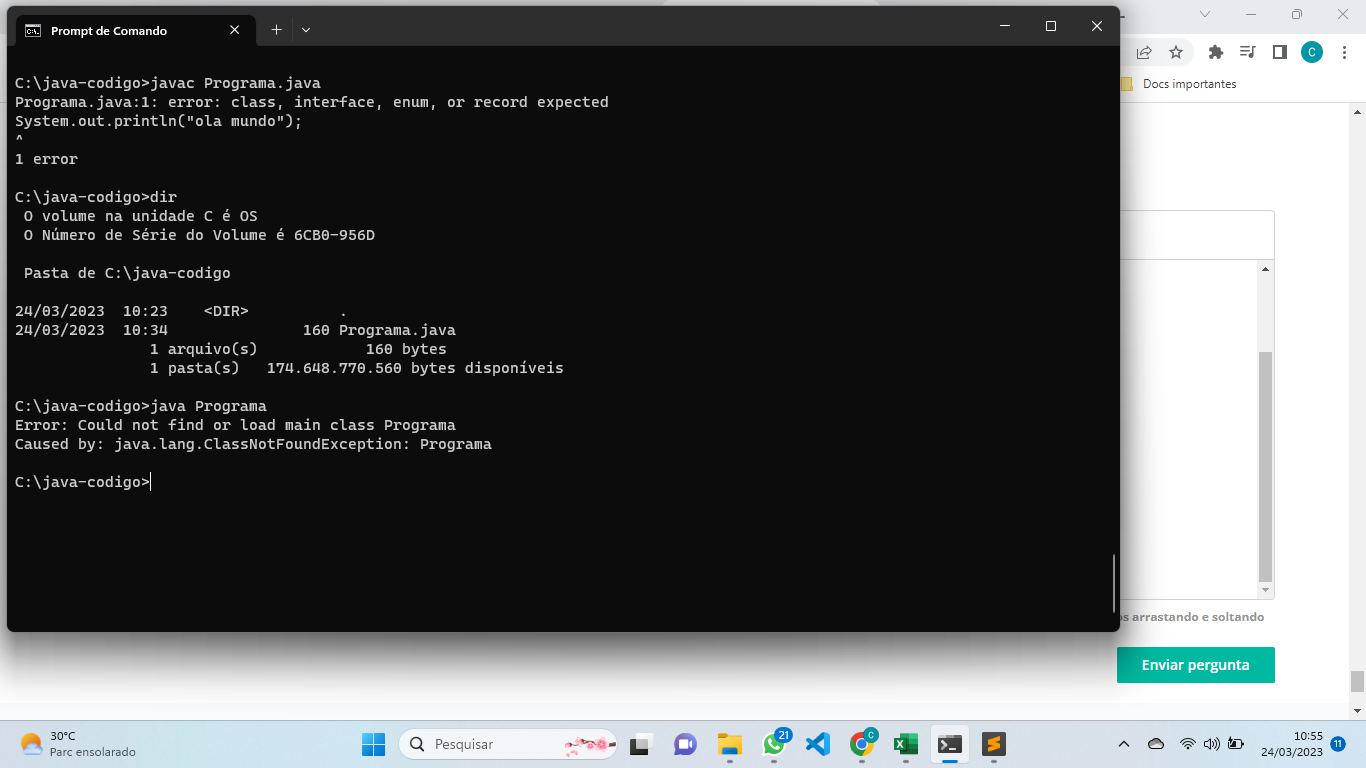The height and width of the screenshot is (768, 1366).
Task: Click the Chrome window restore button
Action: coord(1297,14)
